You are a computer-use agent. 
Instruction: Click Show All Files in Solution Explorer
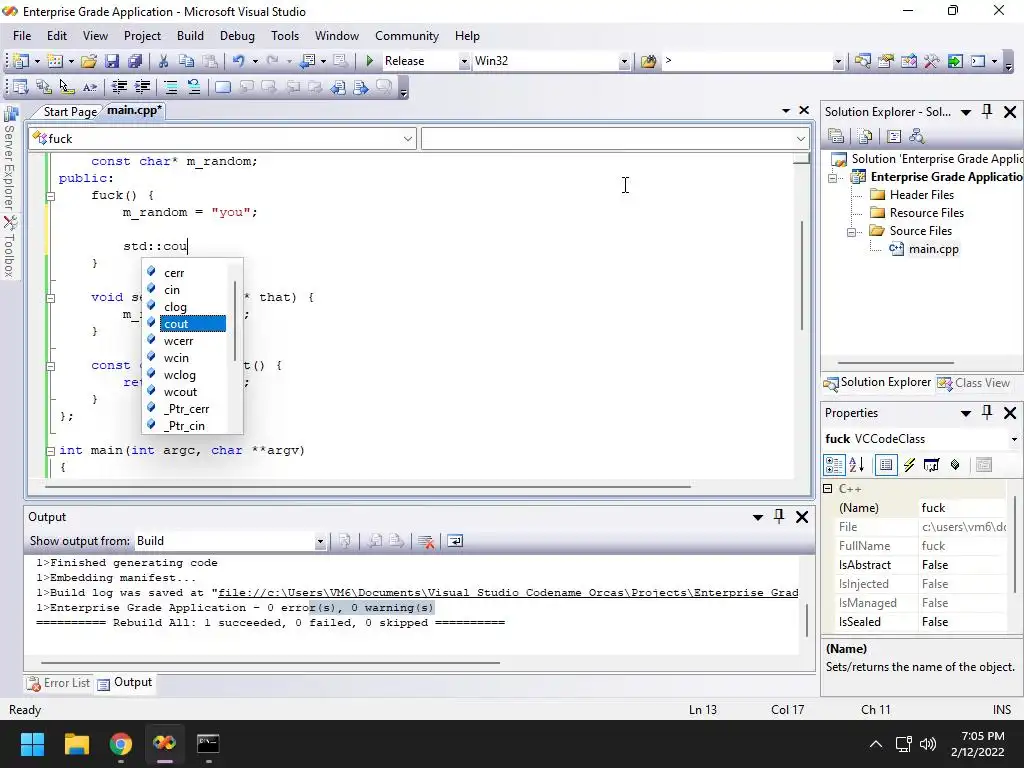[865, 136]
